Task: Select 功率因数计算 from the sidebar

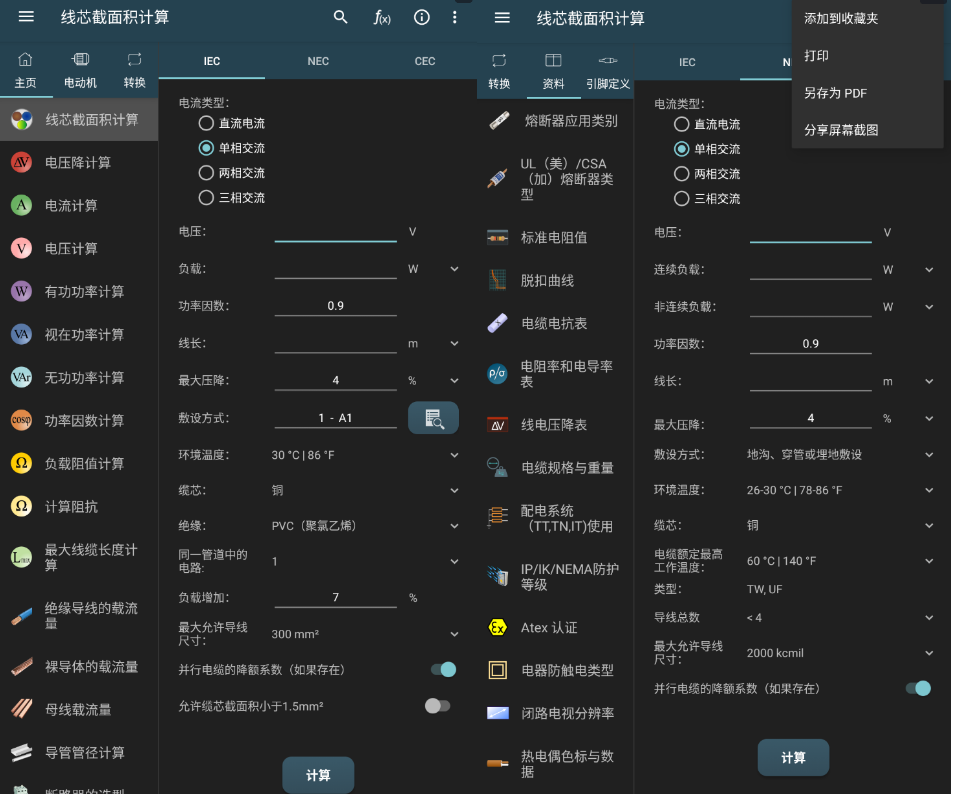Action: (84, 420)
